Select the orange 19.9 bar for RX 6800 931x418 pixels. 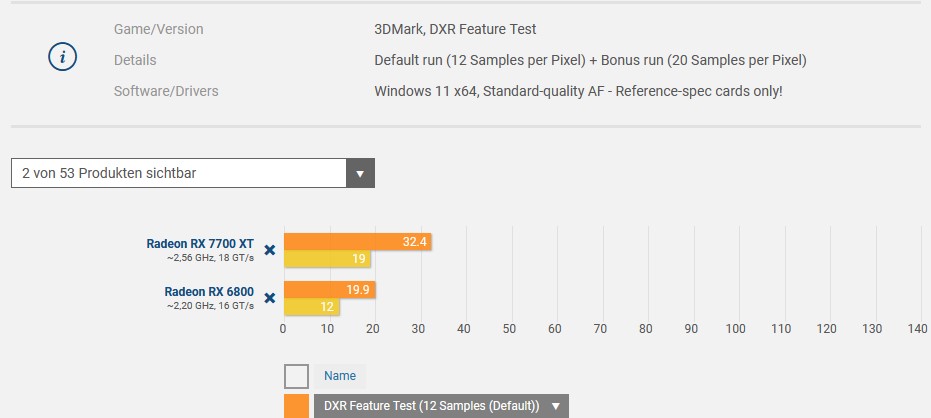(330, 290)
